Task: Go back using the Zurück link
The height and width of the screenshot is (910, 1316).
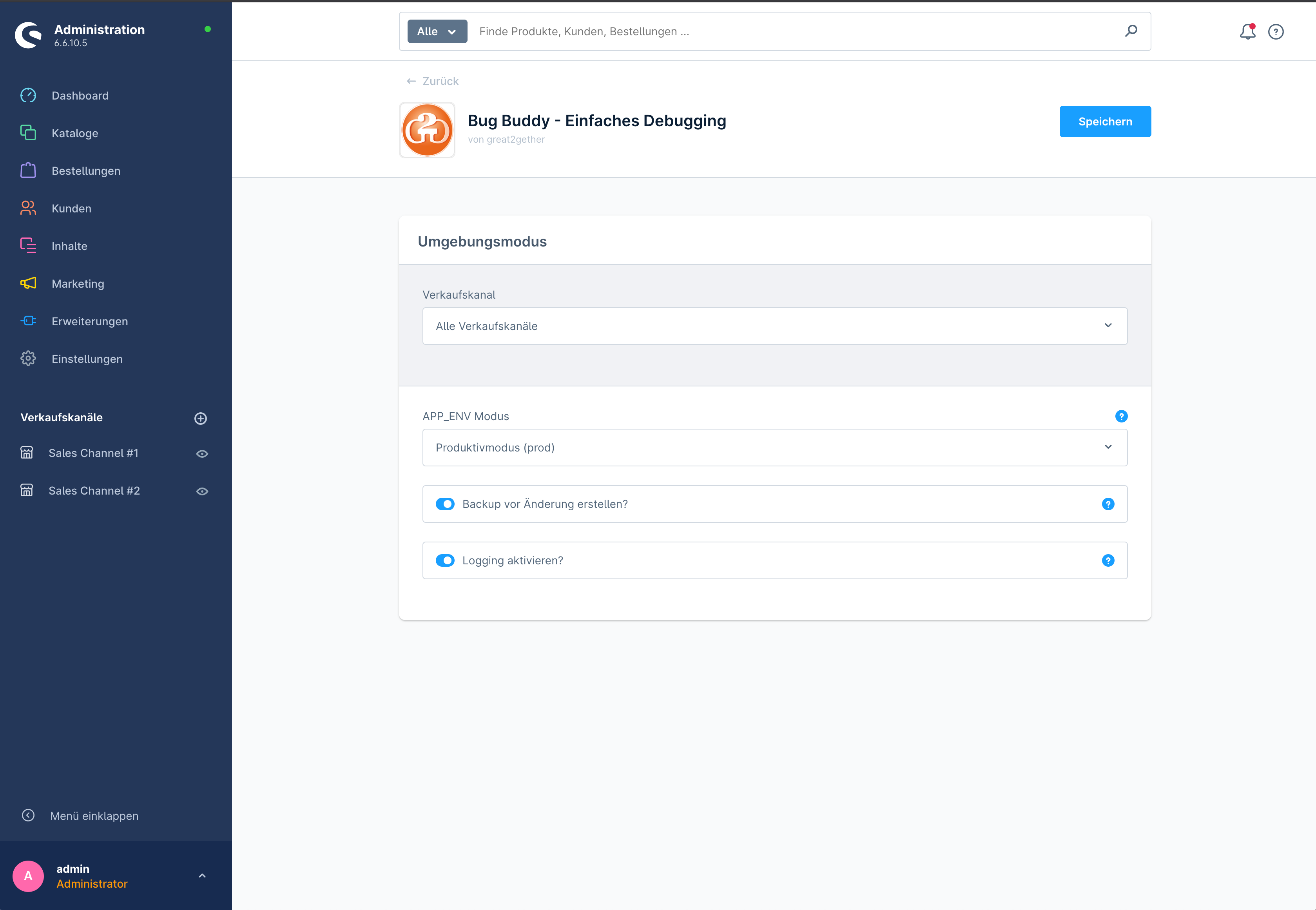Action: pyautogui.click(x=432, y=81)
